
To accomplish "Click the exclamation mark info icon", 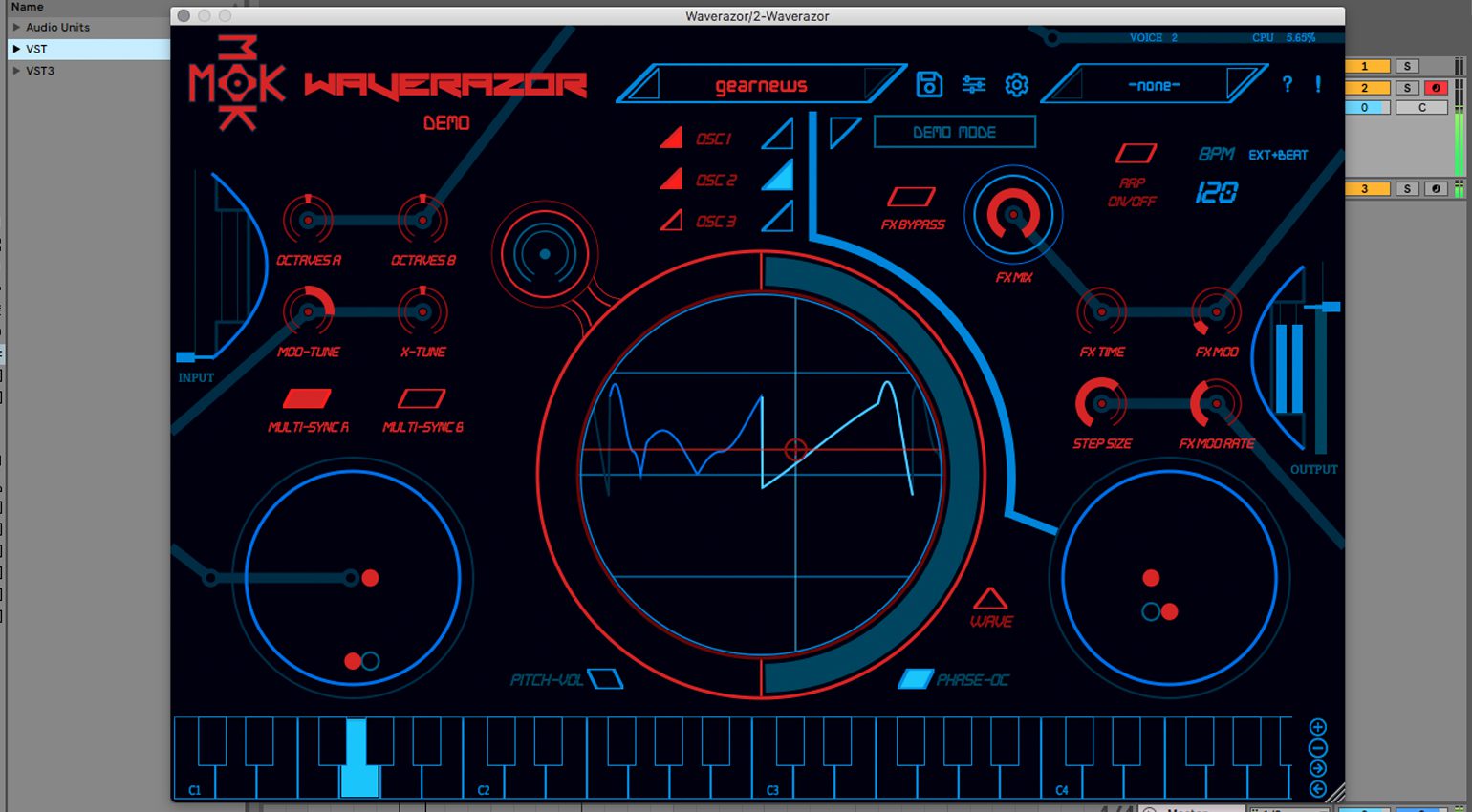I will coord(1318,84).
